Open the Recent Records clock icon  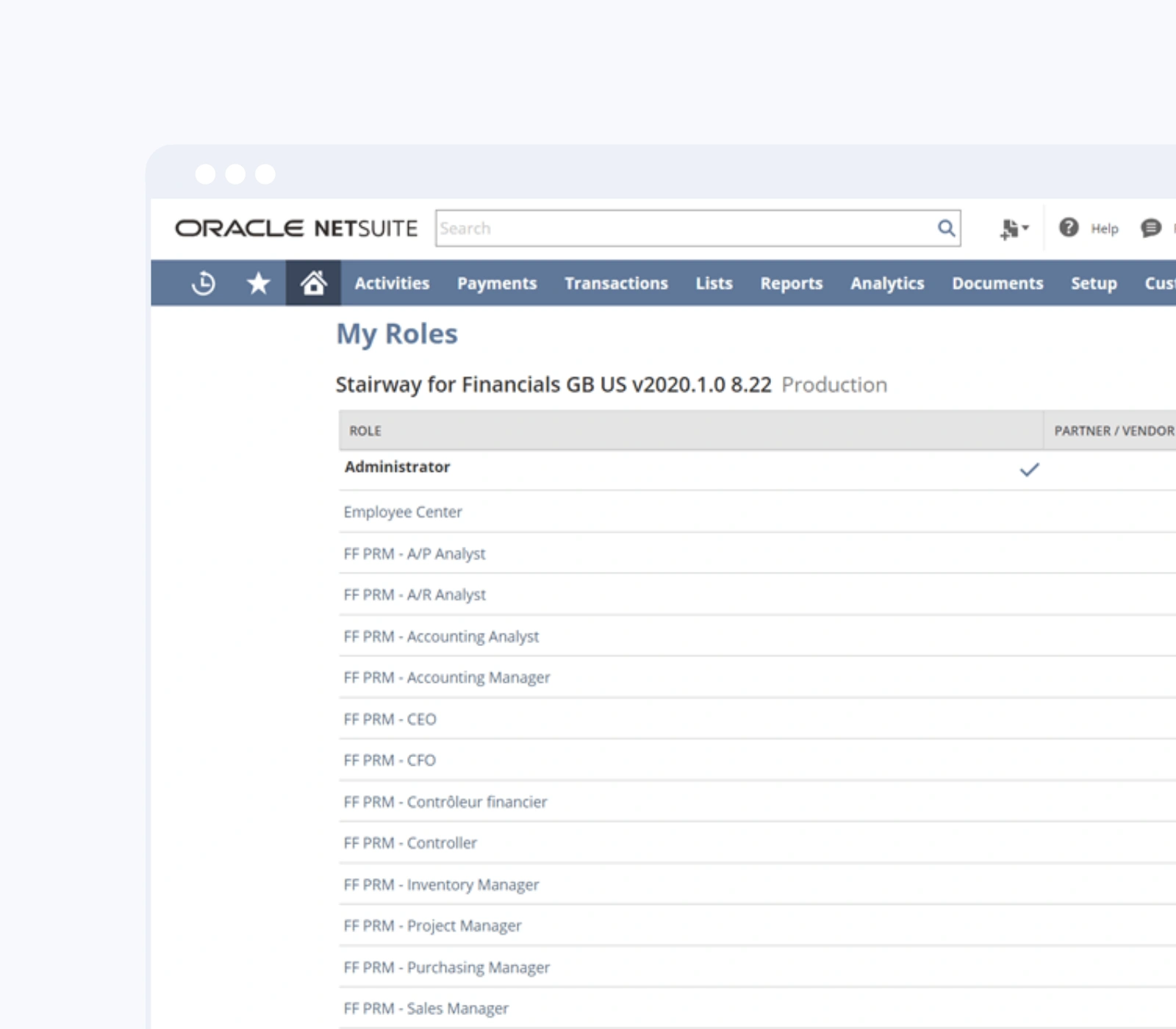204,283
